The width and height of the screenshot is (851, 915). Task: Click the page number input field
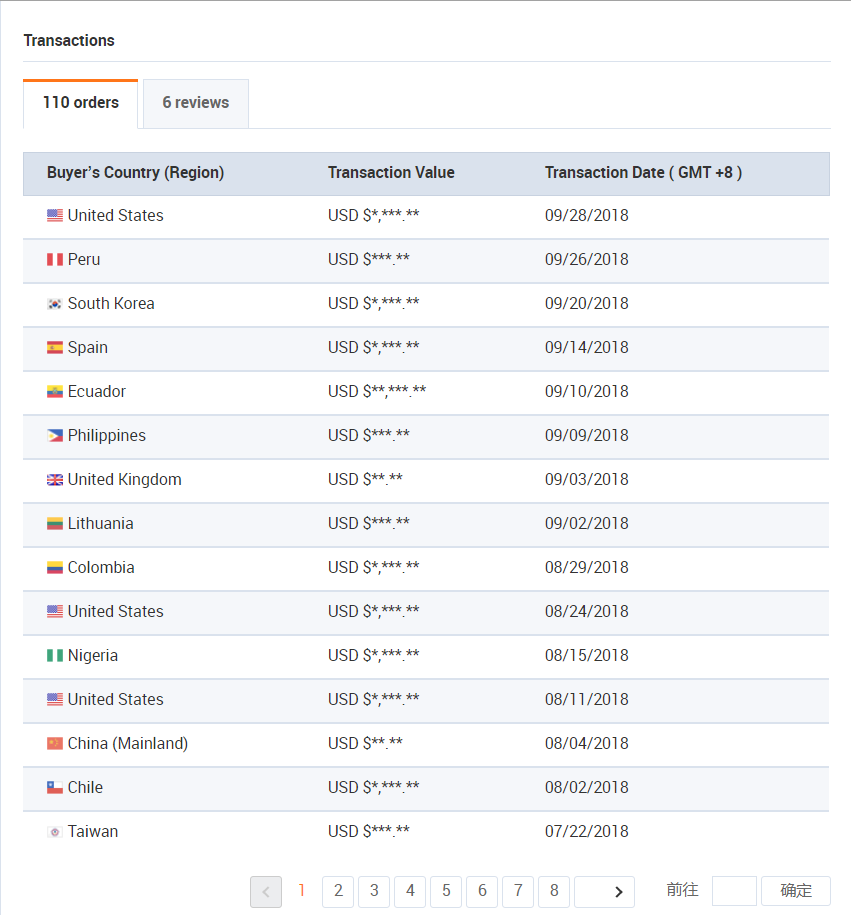point(734,891)
